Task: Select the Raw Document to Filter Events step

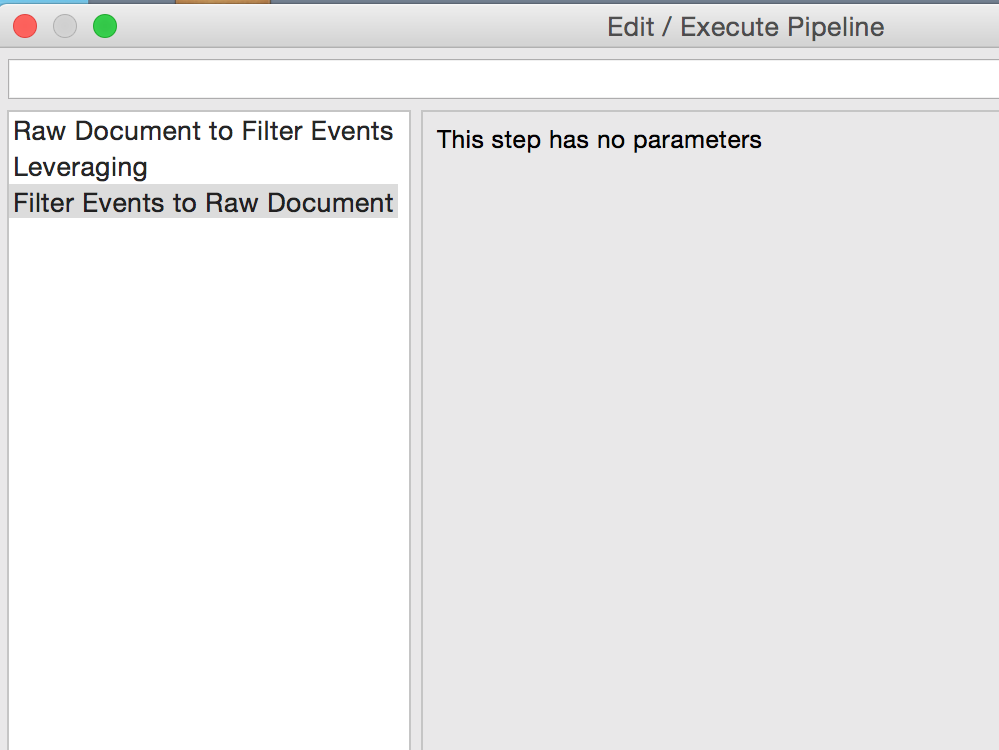Action: (203, 131)
